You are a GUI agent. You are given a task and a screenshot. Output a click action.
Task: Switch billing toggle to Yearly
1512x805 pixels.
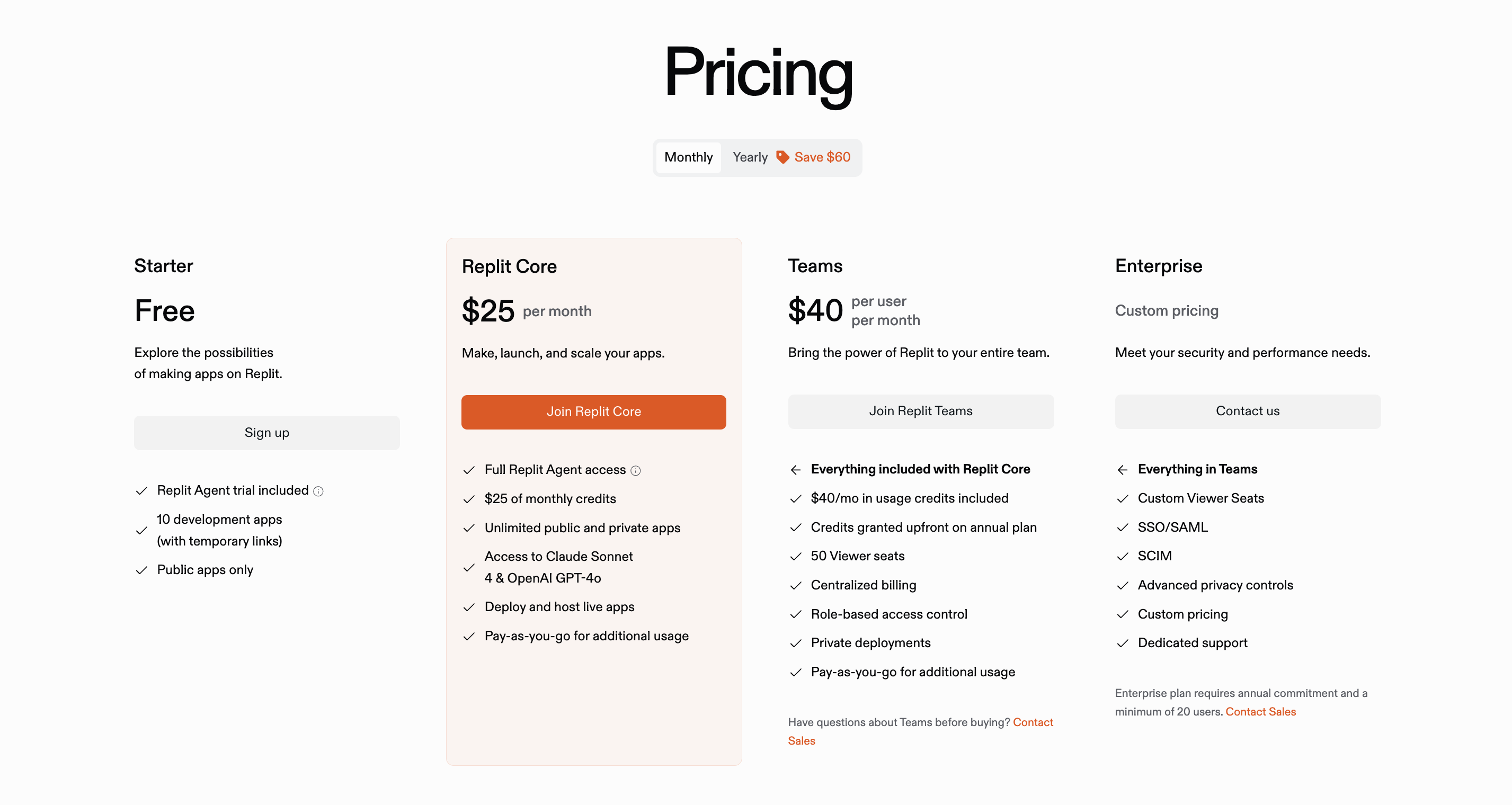tap(750, 157)
